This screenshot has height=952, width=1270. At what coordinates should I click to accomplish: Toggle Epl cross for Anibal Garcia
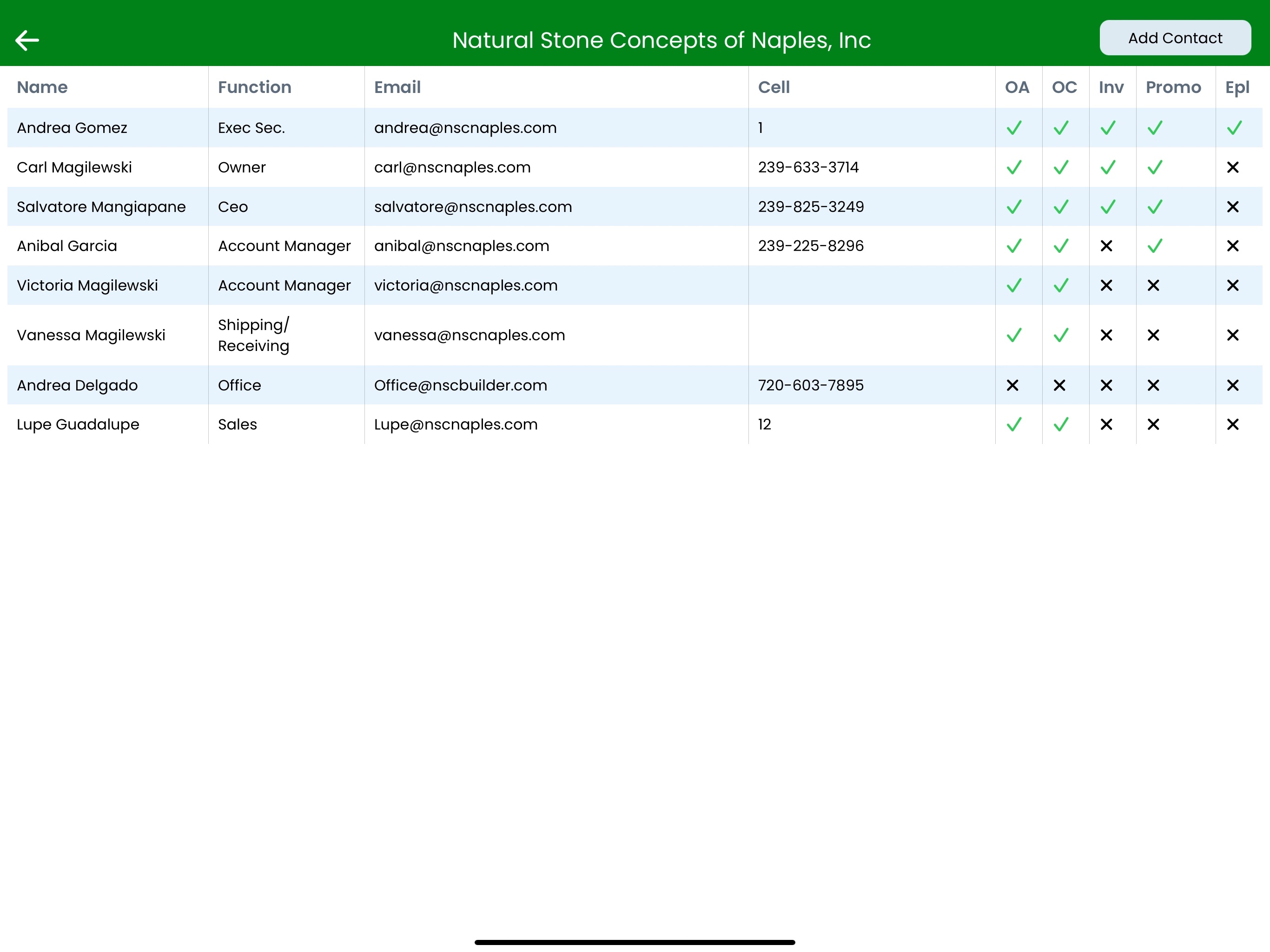coord(1233,246)
